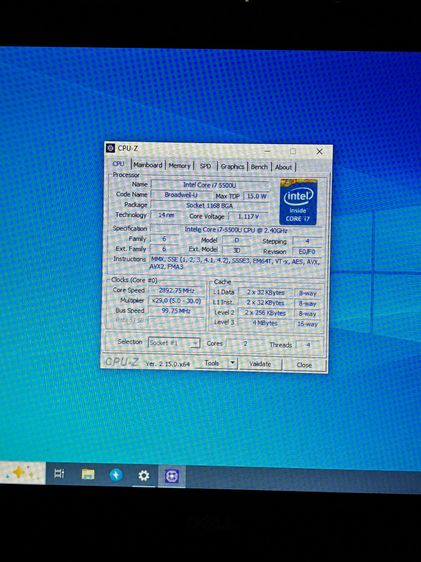Click the Core Speed value 2892.75 MHz
This screenshot has width=421, height=562.
tap(176, 290)
